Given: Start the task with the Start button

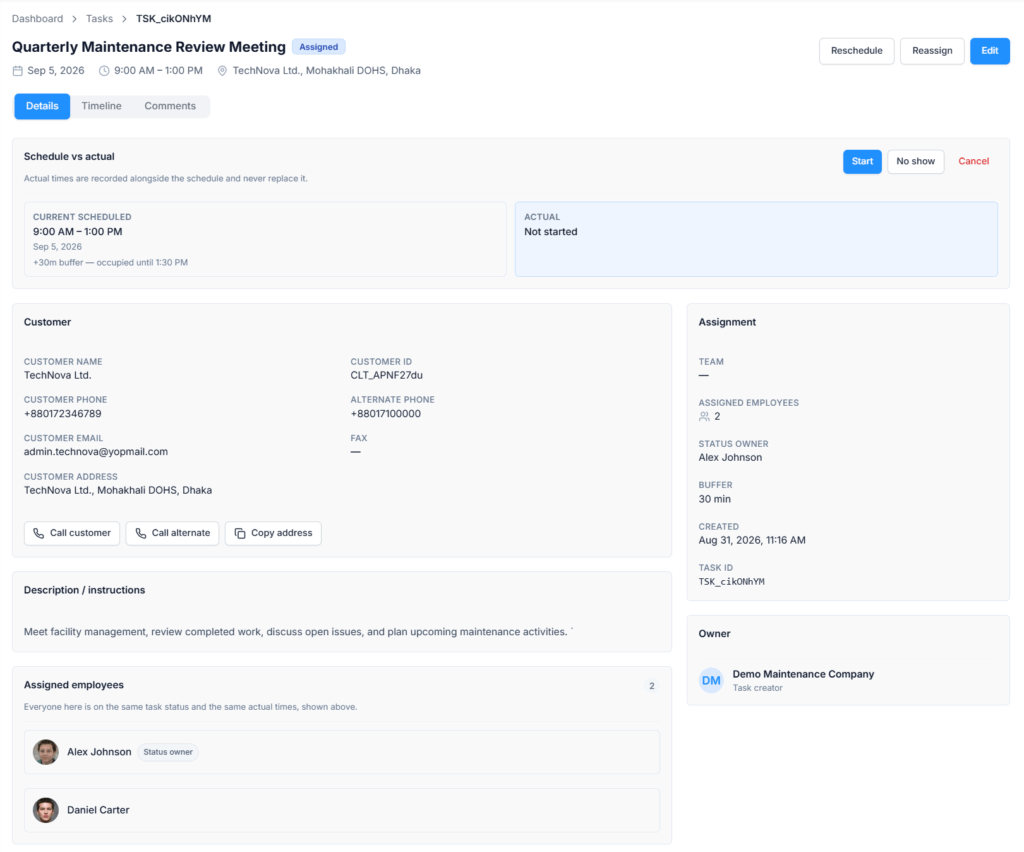Looking at the screenshot, I should tap(862, 161).
